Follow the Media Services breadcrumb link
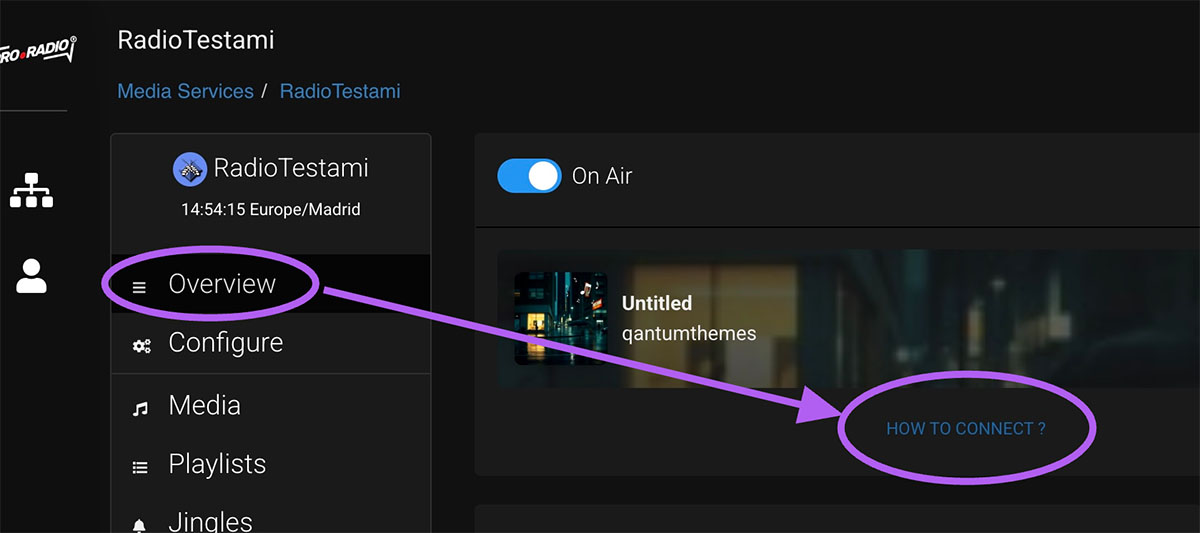 point(185,91)
